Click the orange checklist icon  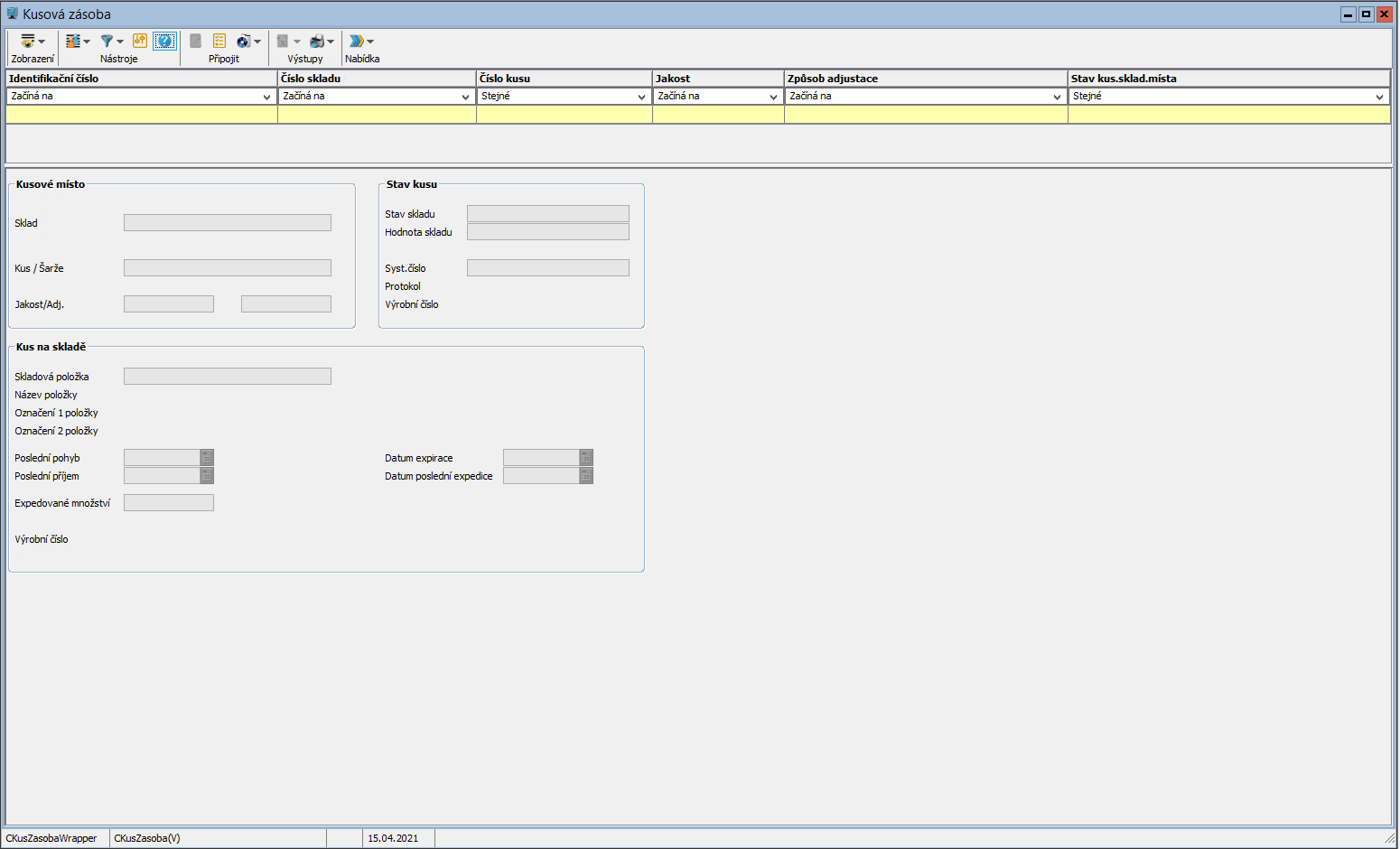(219, 41)
